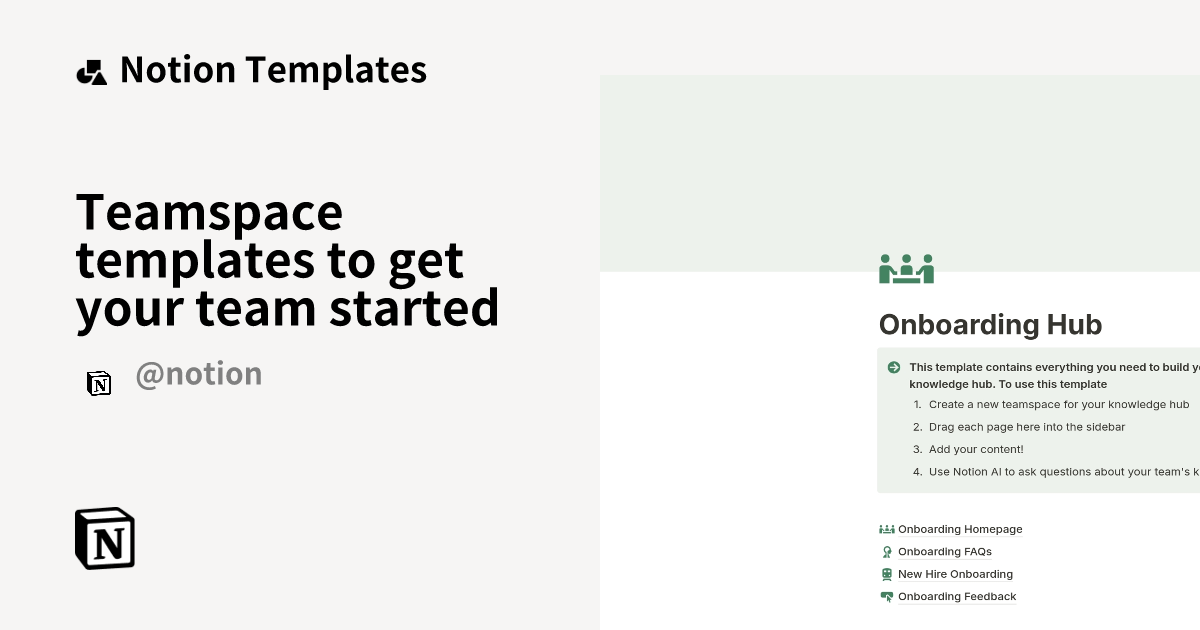
Task: Click the light green page cover area
Action: [x=900, y=170]
